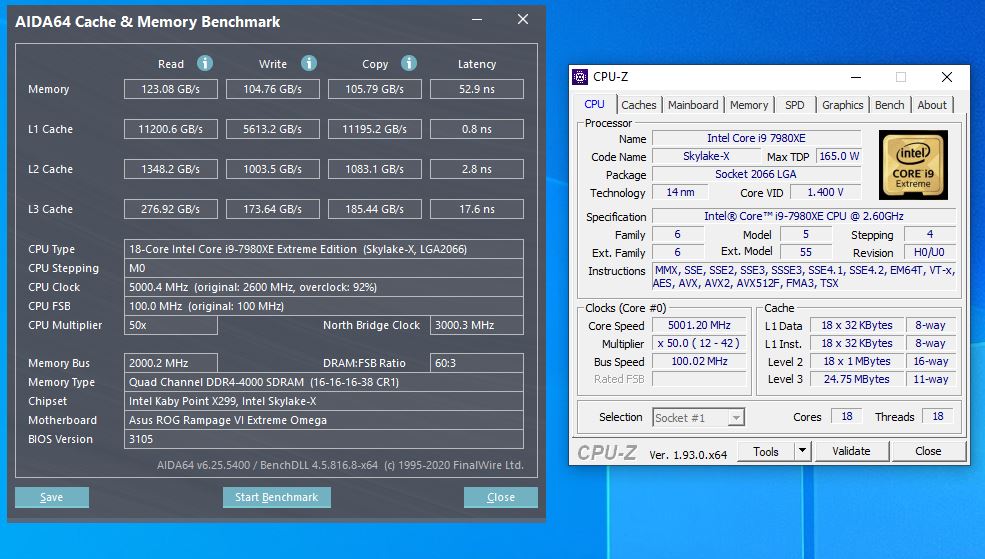
Task: Click the Memory Type field Quad Channel DDR4-4000
Action: (x=324, y=382)
